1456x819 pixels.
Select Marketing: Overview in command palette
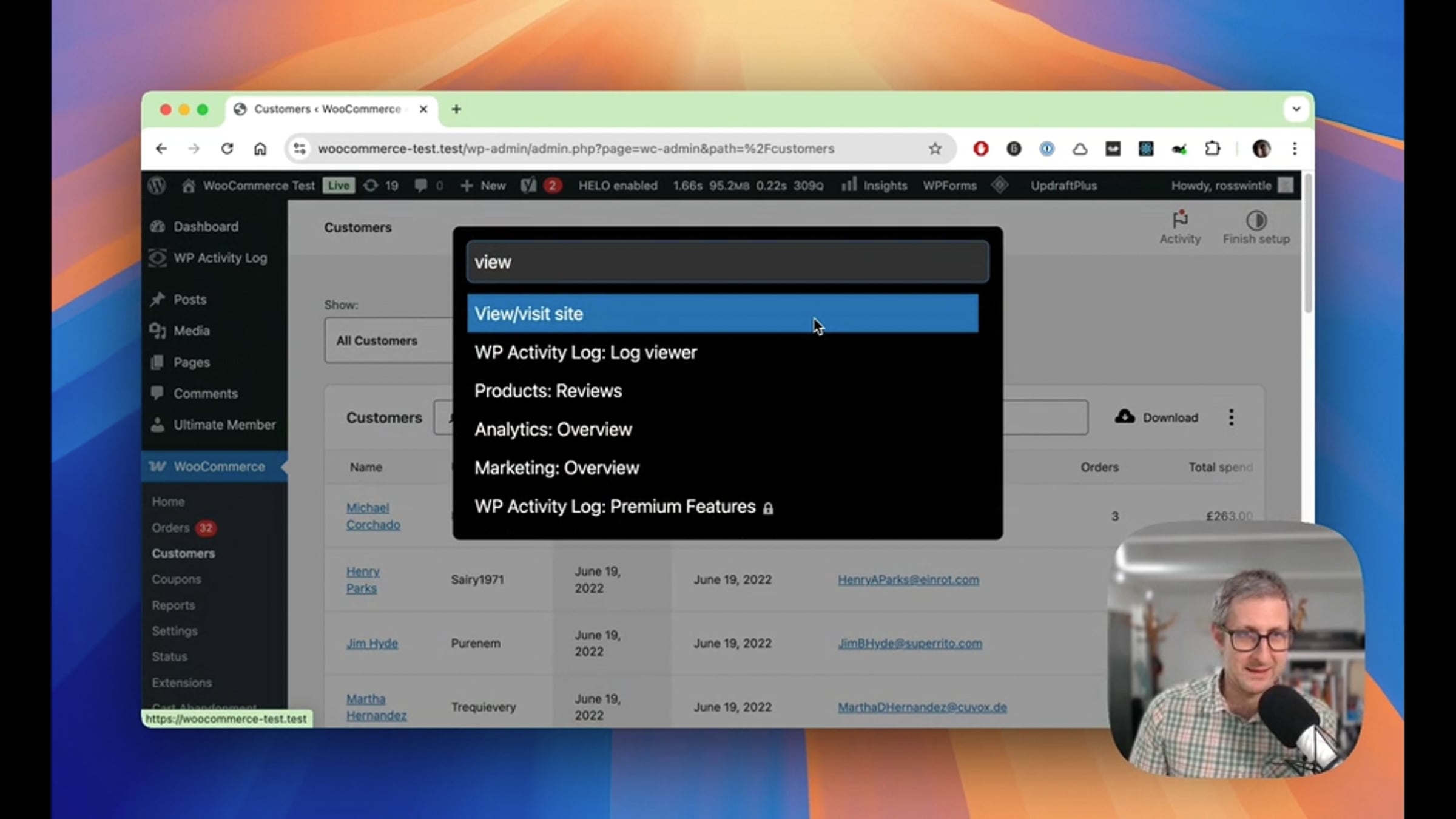pos(723,468)
